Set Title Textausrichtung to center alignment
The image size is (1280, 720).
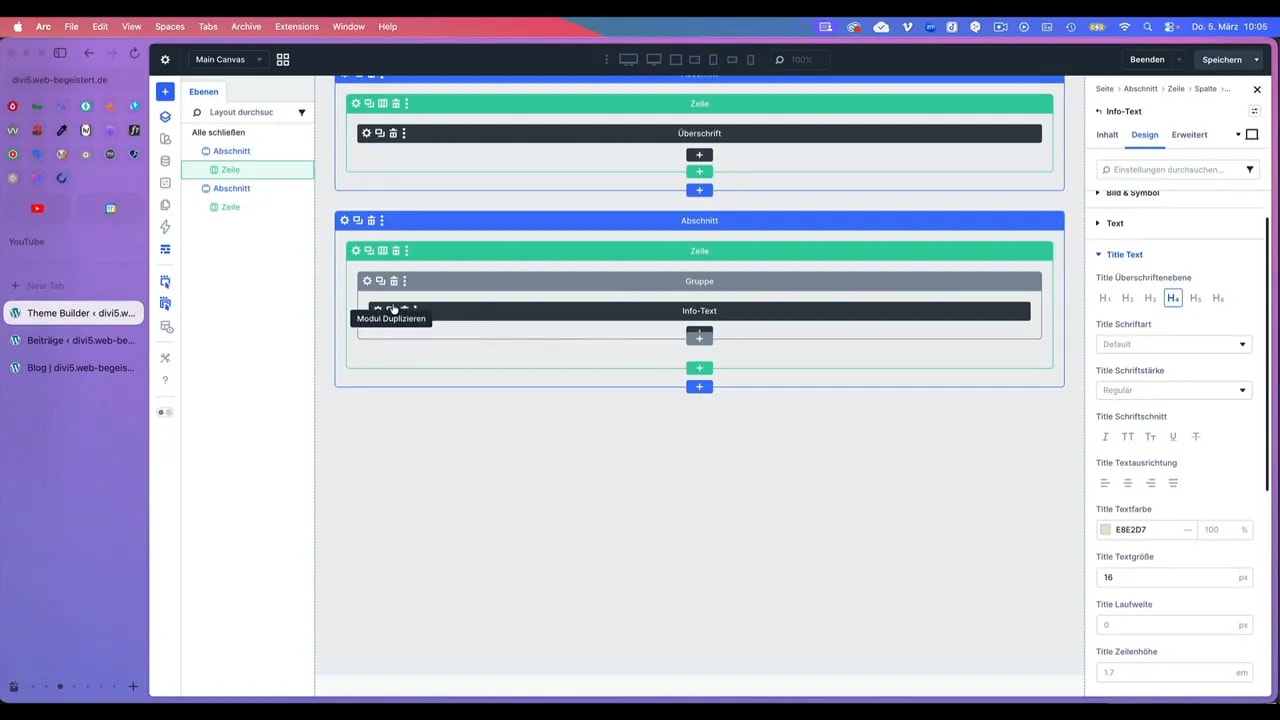[1127, 483]
